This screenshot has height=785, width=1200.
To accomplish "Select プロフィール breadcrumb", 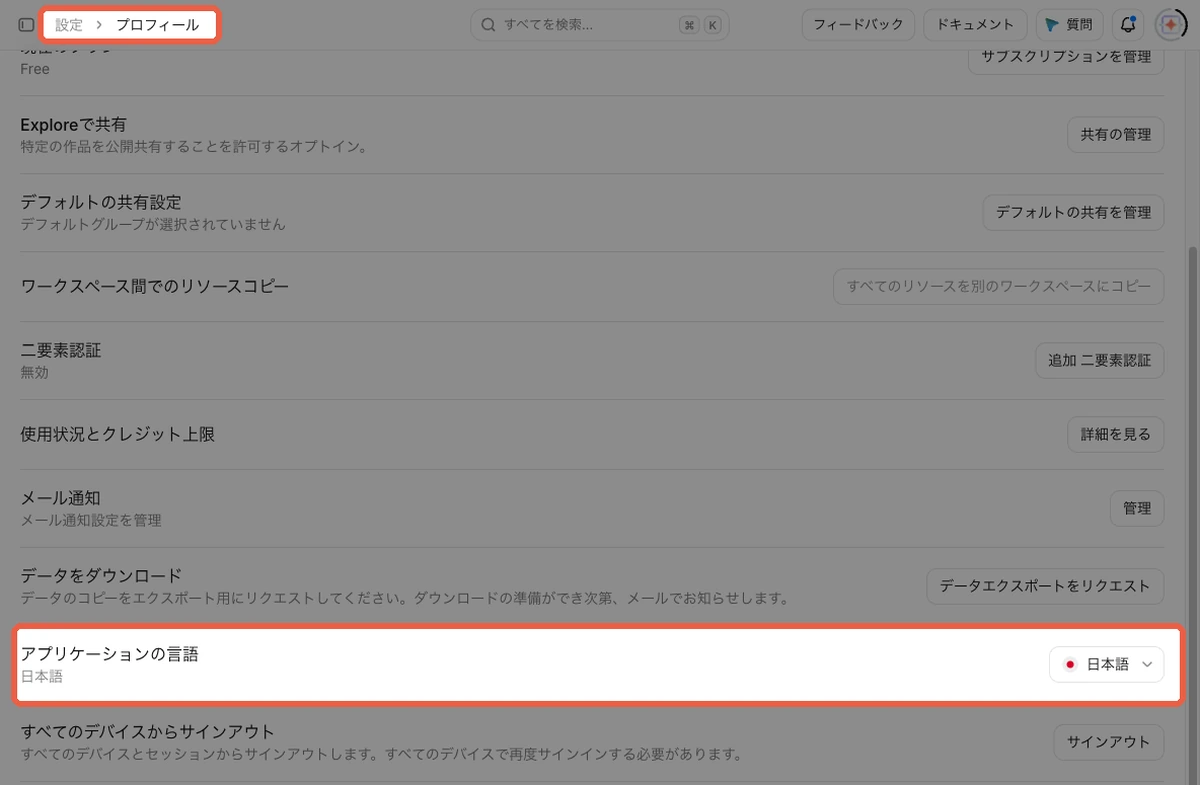I will (157, 25).
